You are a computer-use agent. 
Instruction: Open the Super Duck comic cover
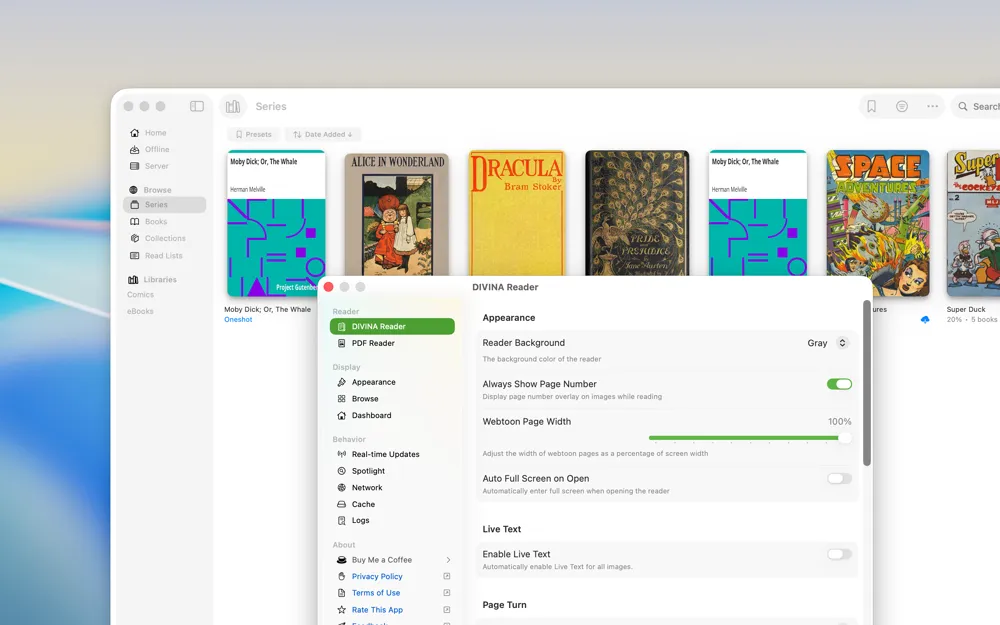973,223
